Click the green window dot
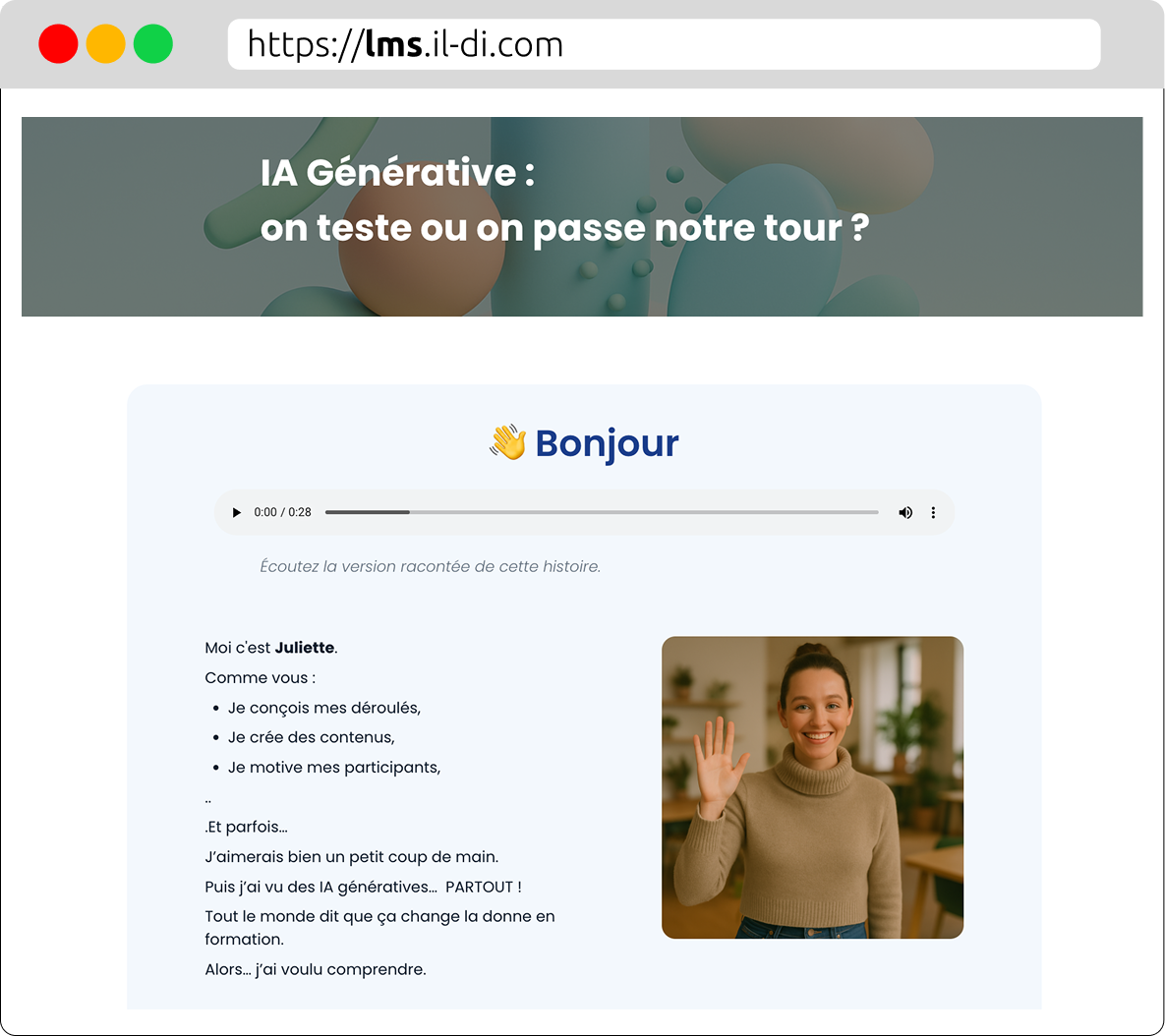Screen dimensions: 1165x1036 (153, 44)
